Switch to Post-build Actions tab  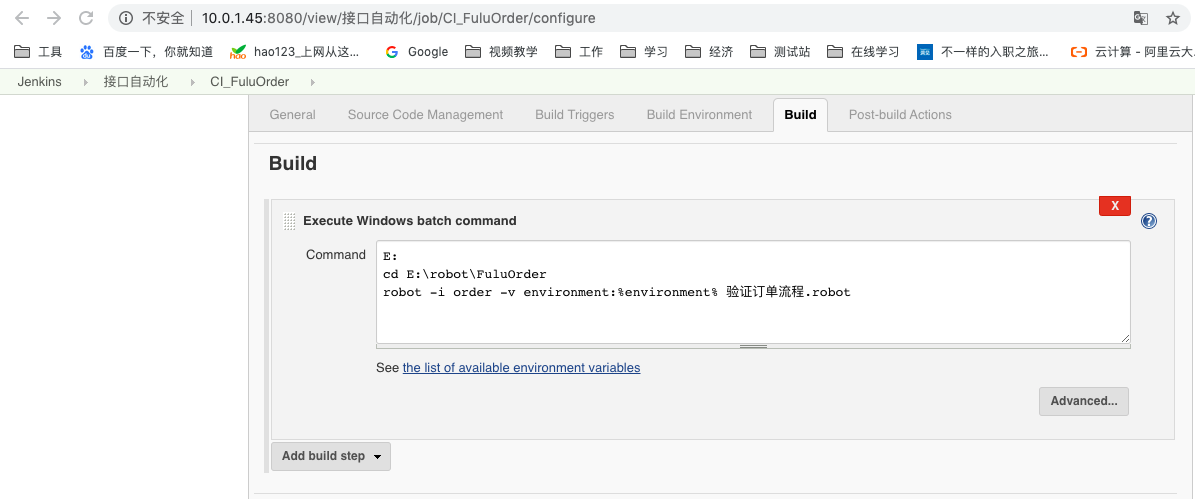[900, 114]
